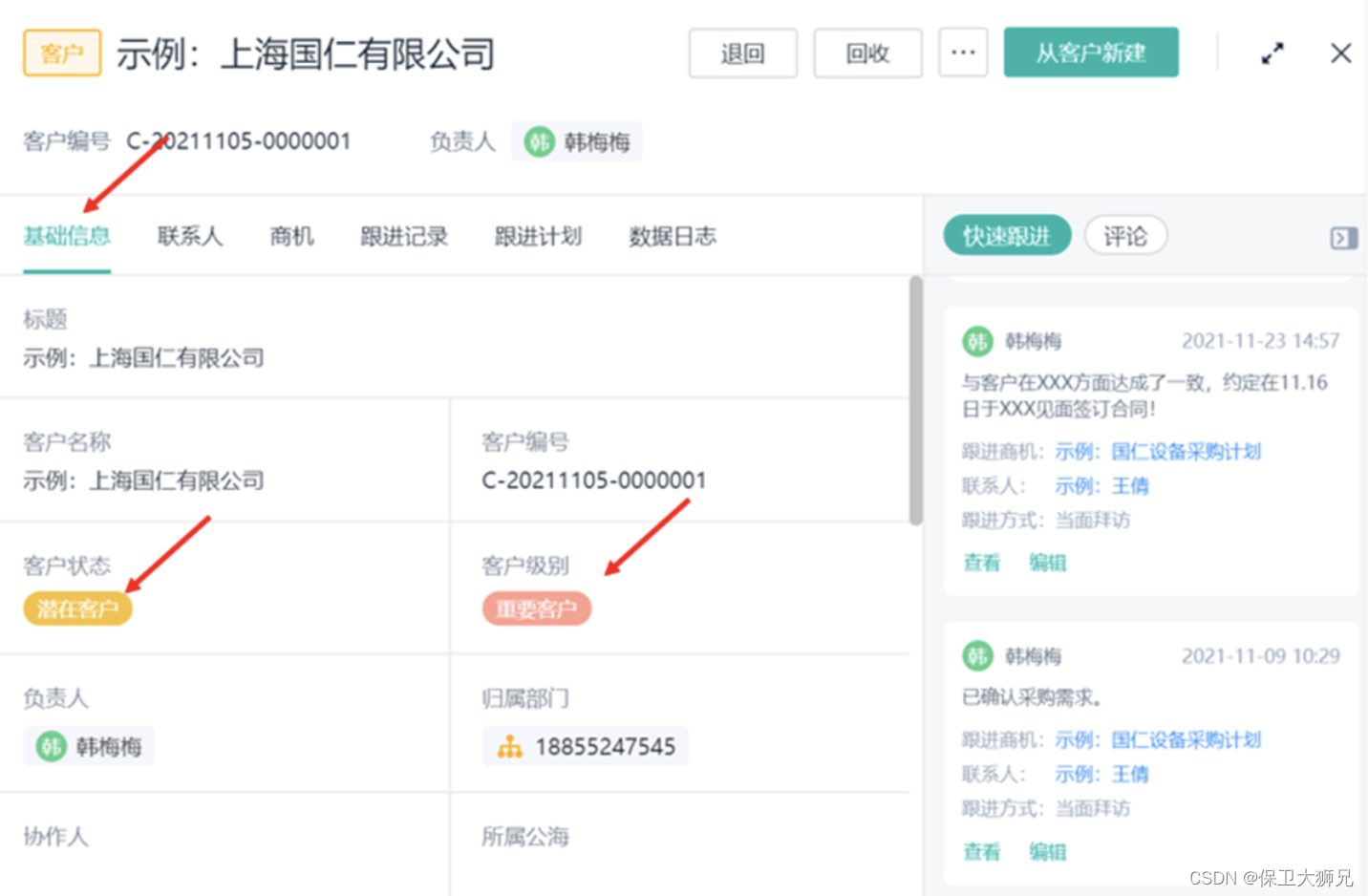Image resolution: width=1368 pixels, height=896 pixels.
Task: Click the 潜在客户 status tag
Action: tap(77, 608)
